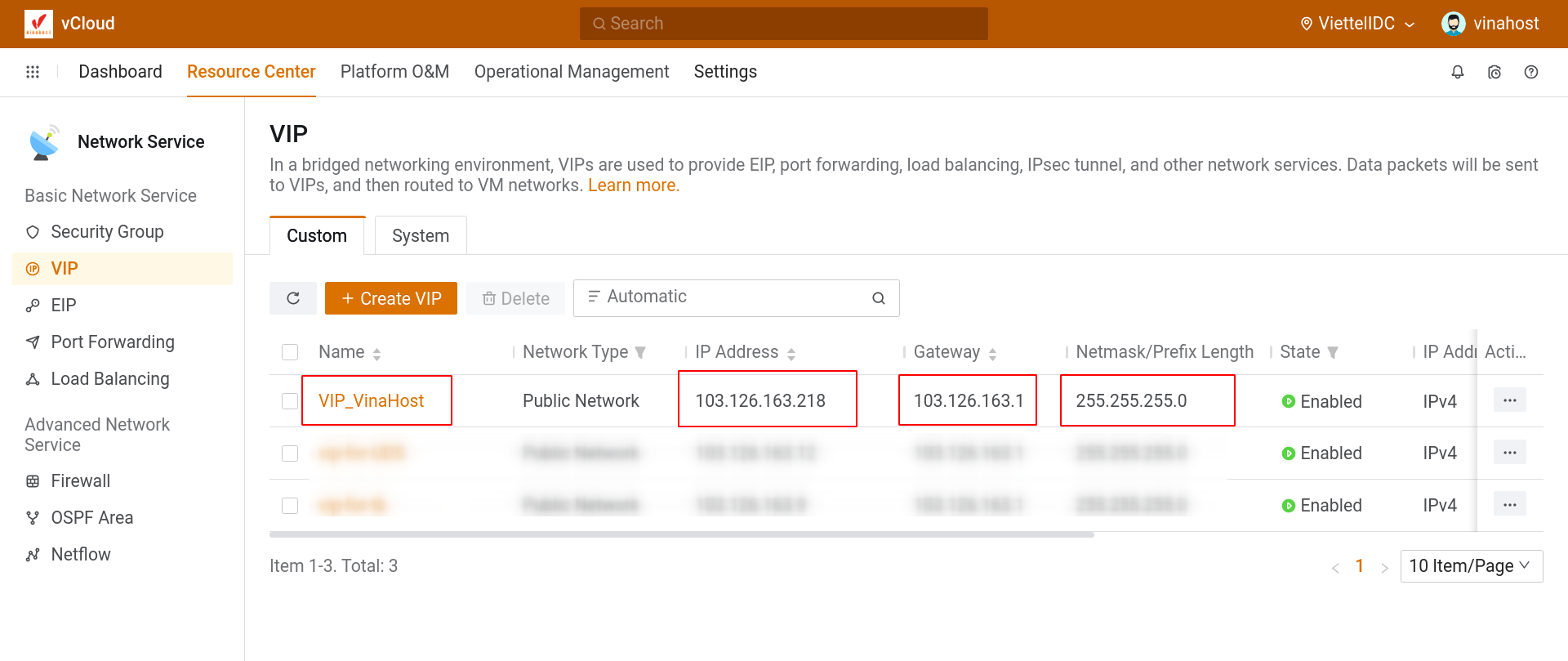Check the VIP_VinaHost row checkbox
Image resolution: width=1568 pixels, height=661 pixels.
coord(290,401)
